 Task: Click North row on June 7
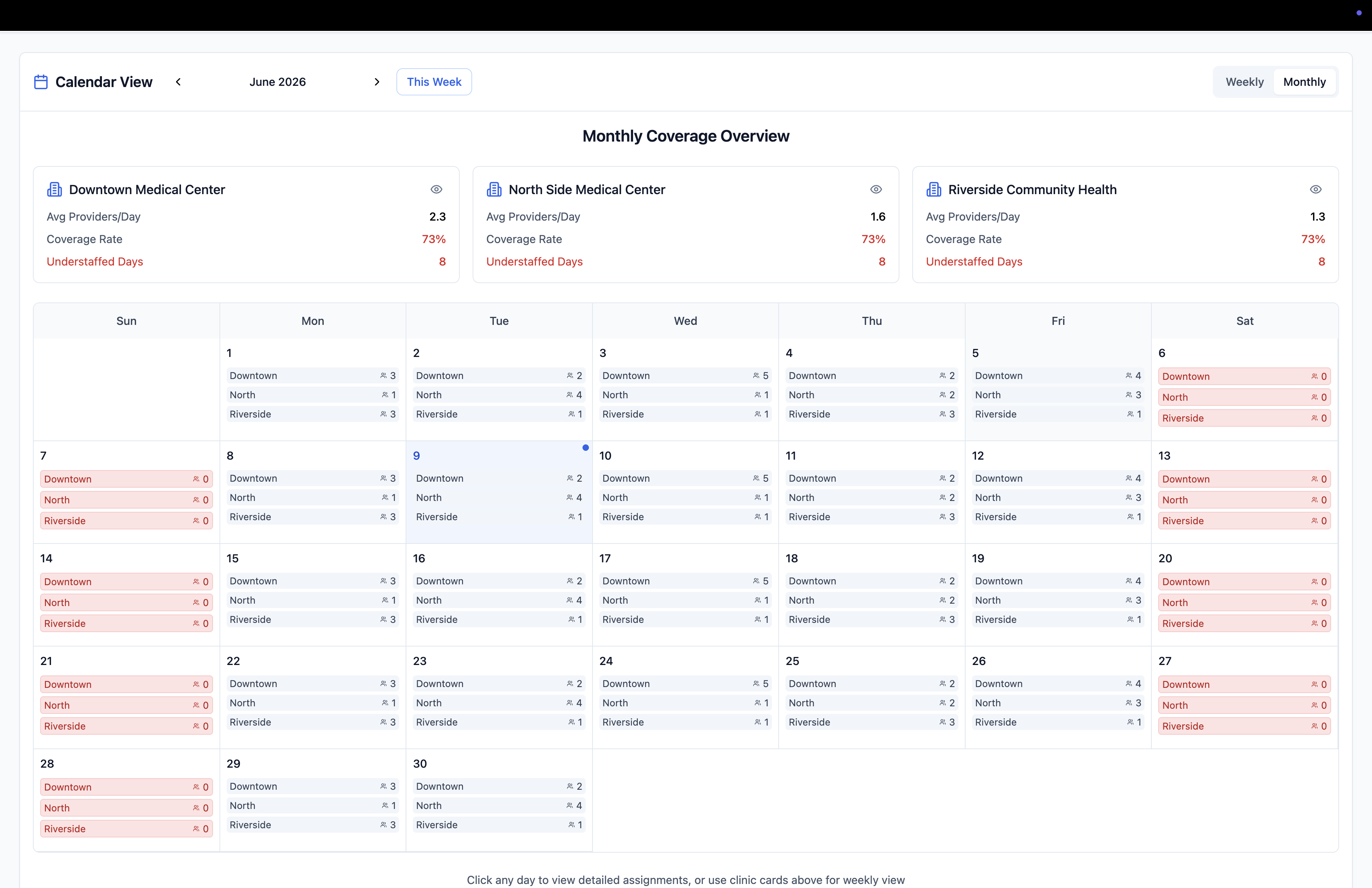(126, 500)
